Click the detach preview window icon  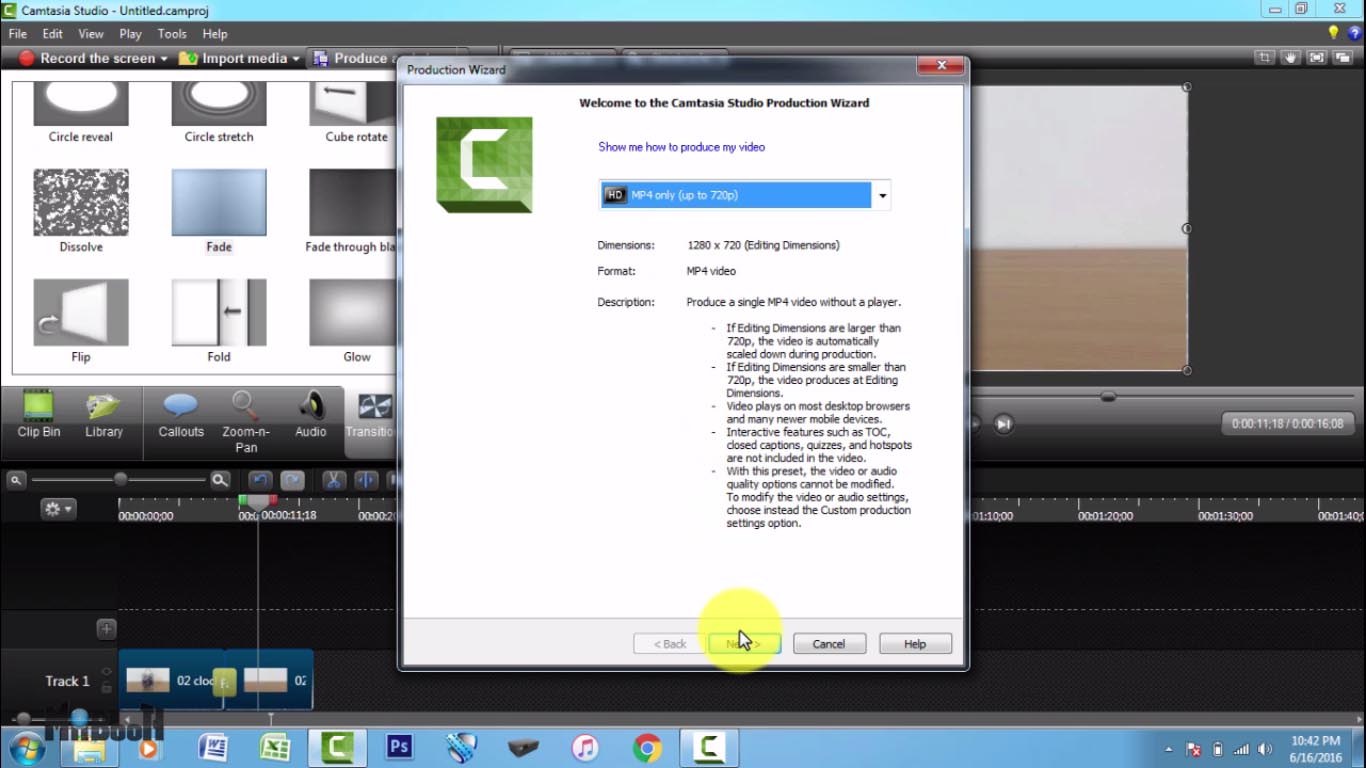pos(1343,58)
